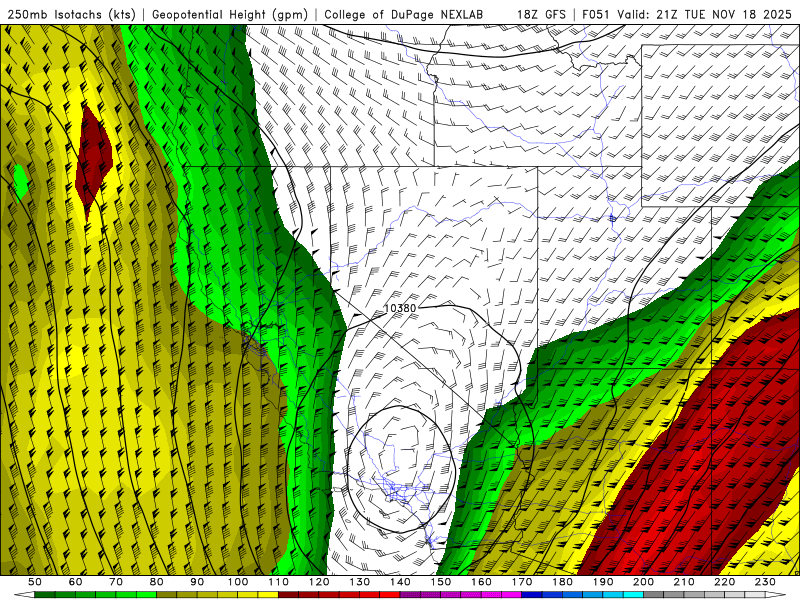Click the '70' value on the color scale
The height and width of the screenshot is (600, 800).
pos(116,582)
